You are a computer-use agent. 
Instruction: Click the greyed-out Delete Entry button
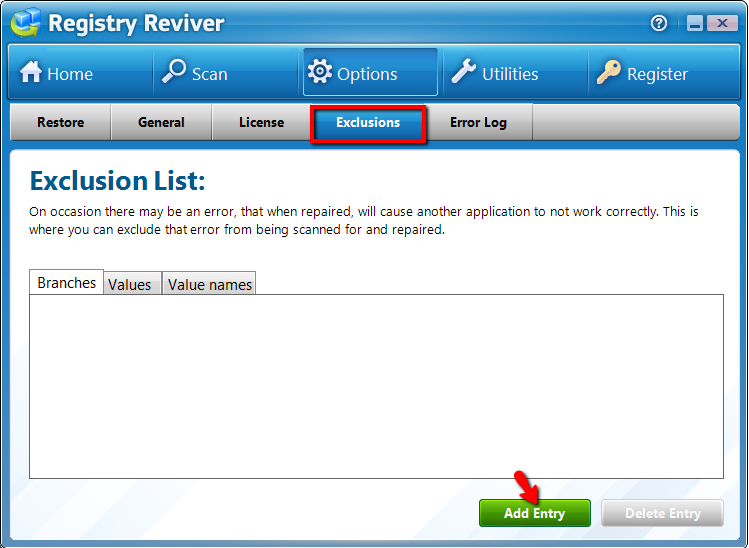pyautogui.click(x=662, y=513)
